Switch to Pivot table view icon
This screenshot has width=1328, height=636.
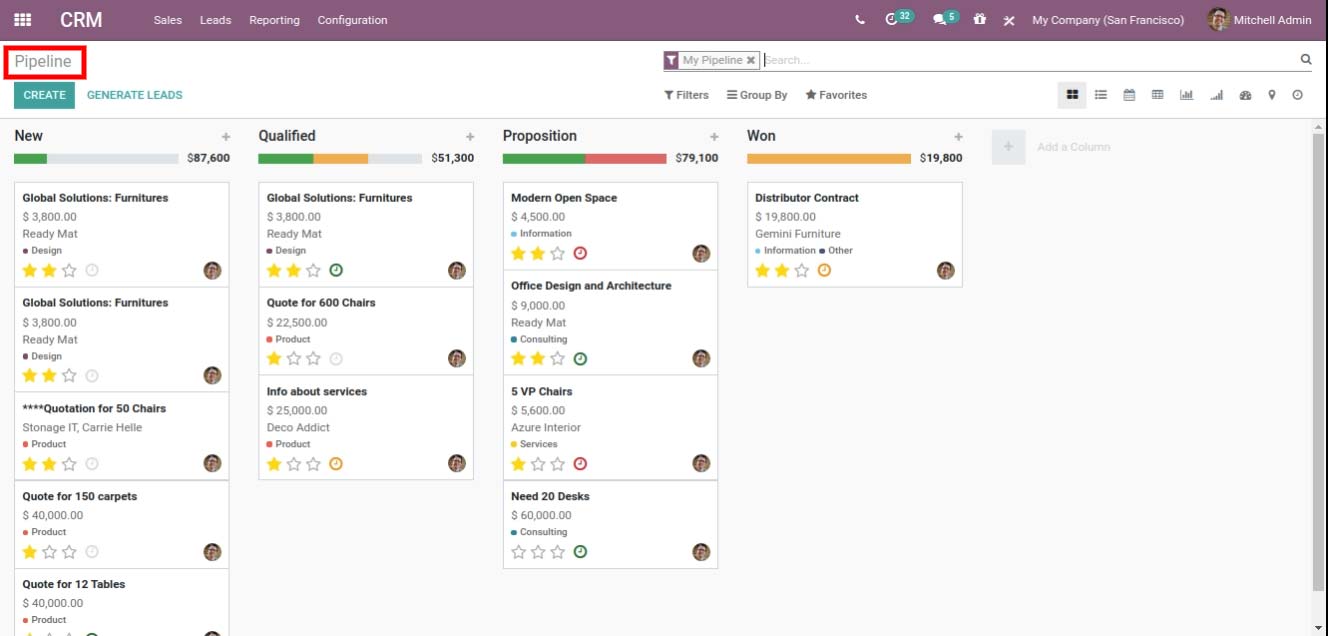tap(1158, 95)
